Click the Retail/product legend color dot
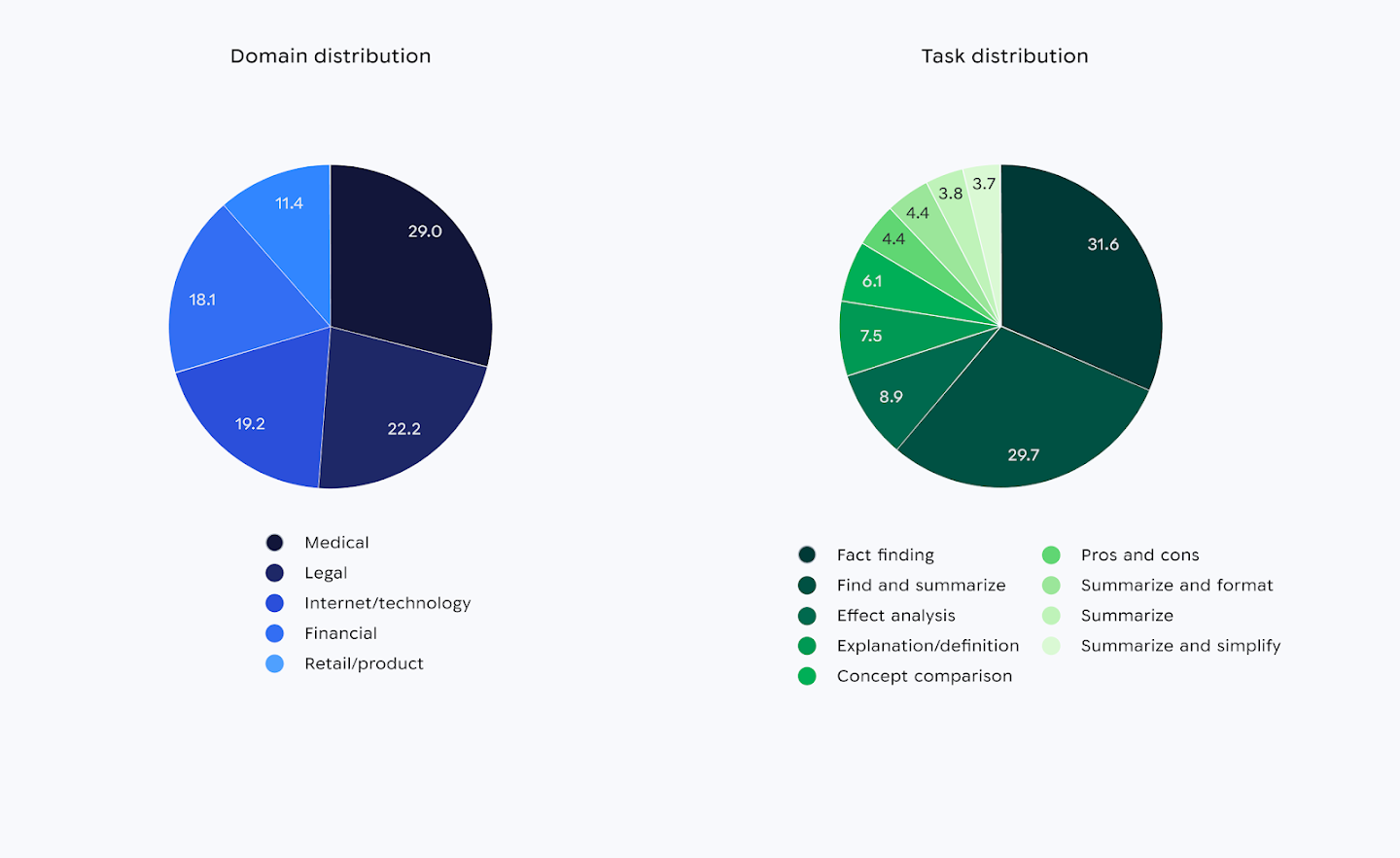 click(275, 662)
